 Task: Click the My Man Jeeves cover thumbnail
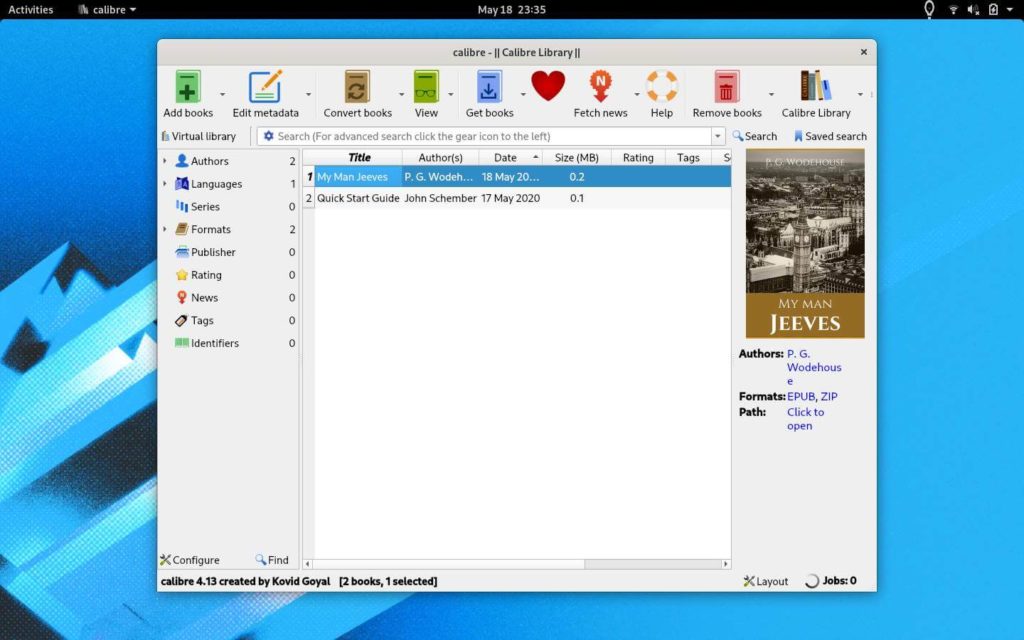(x=804, y=243)
